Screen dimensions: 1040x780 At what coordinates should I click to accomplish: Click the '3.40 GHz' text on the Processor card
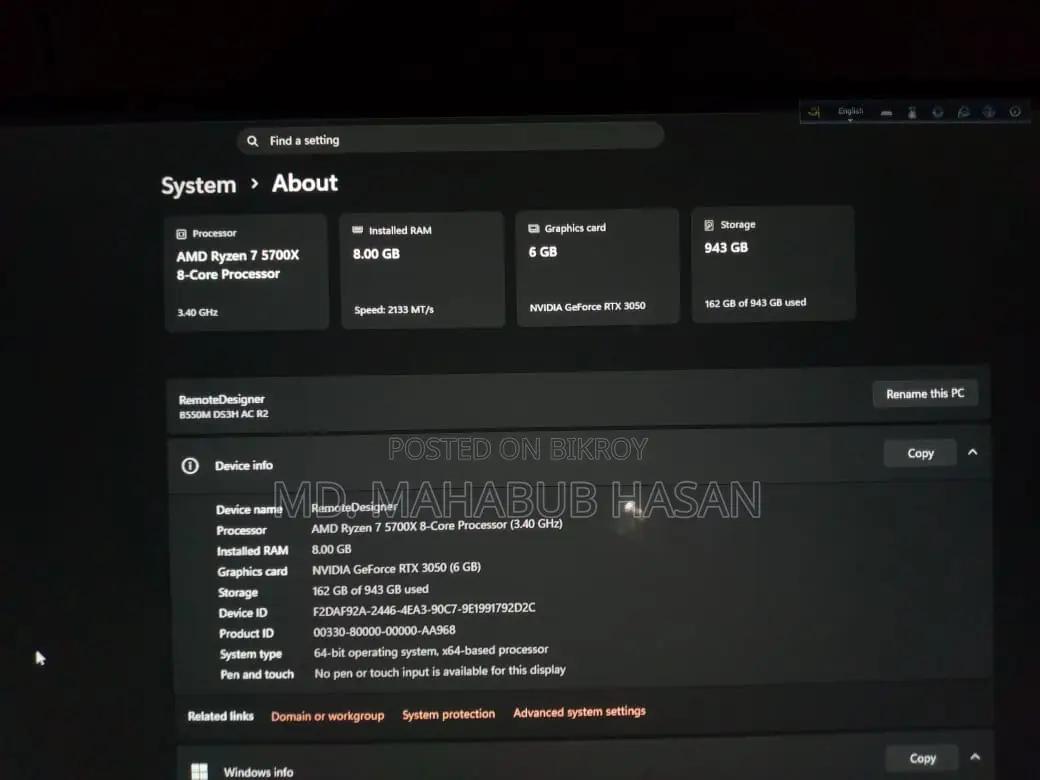pyautogui.click(x=197, y=312)
